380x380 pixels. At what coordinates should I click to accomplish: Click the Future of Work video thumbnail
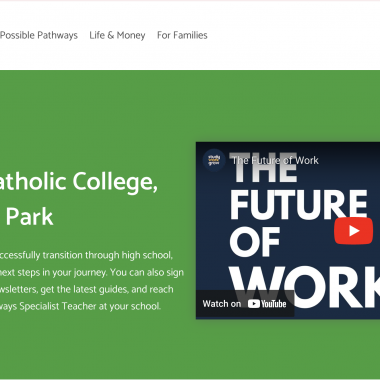point(288,231)
